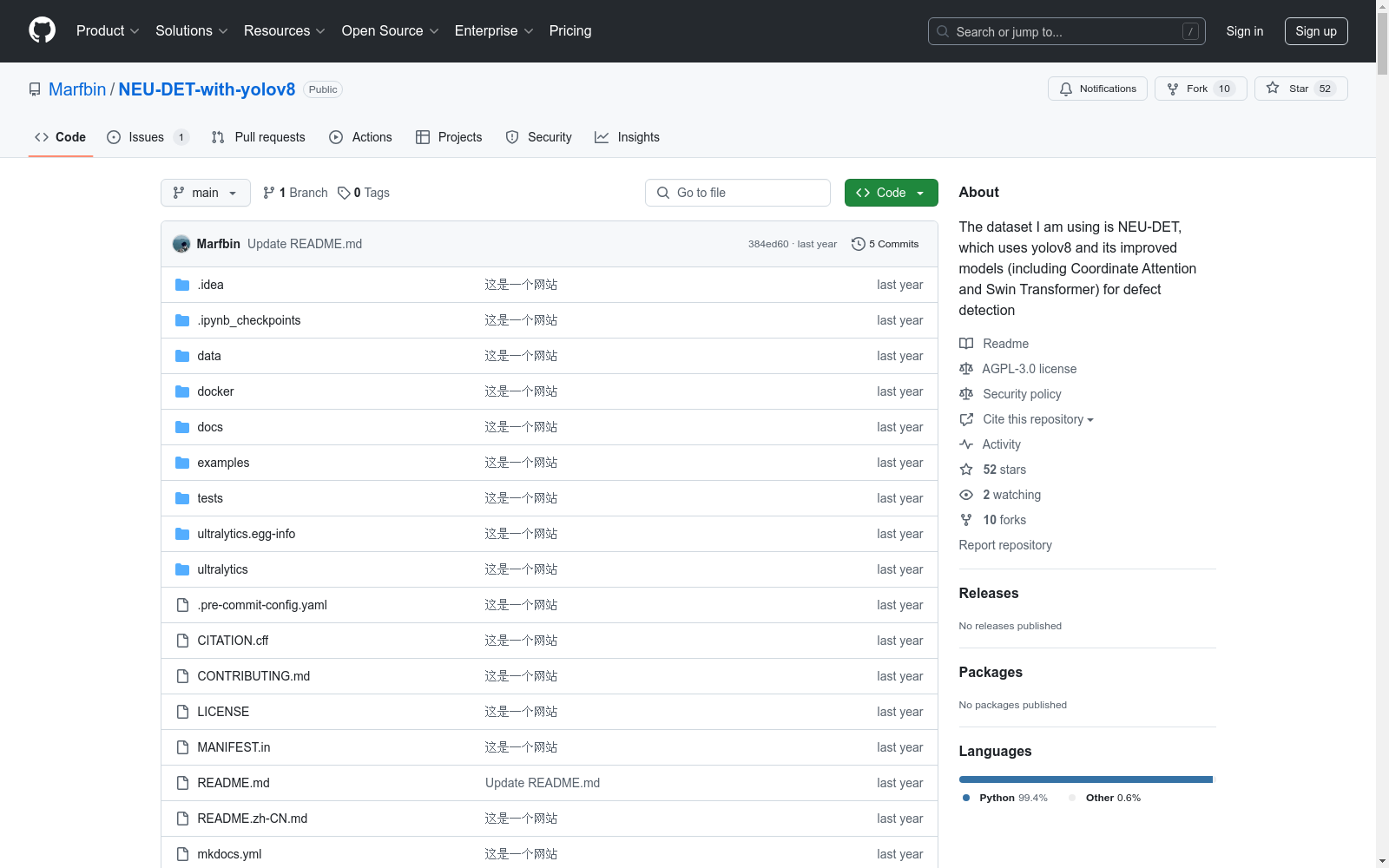Click Report repository link
This screenshot has height=868, width=1389.
(1005, 545)
